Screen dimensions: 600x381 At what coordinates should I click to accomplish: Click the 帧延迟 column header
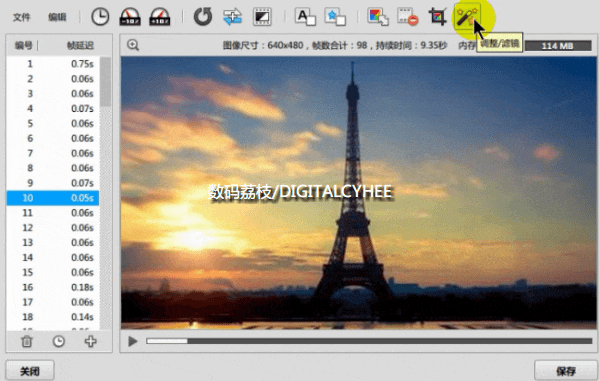point(80,46)
